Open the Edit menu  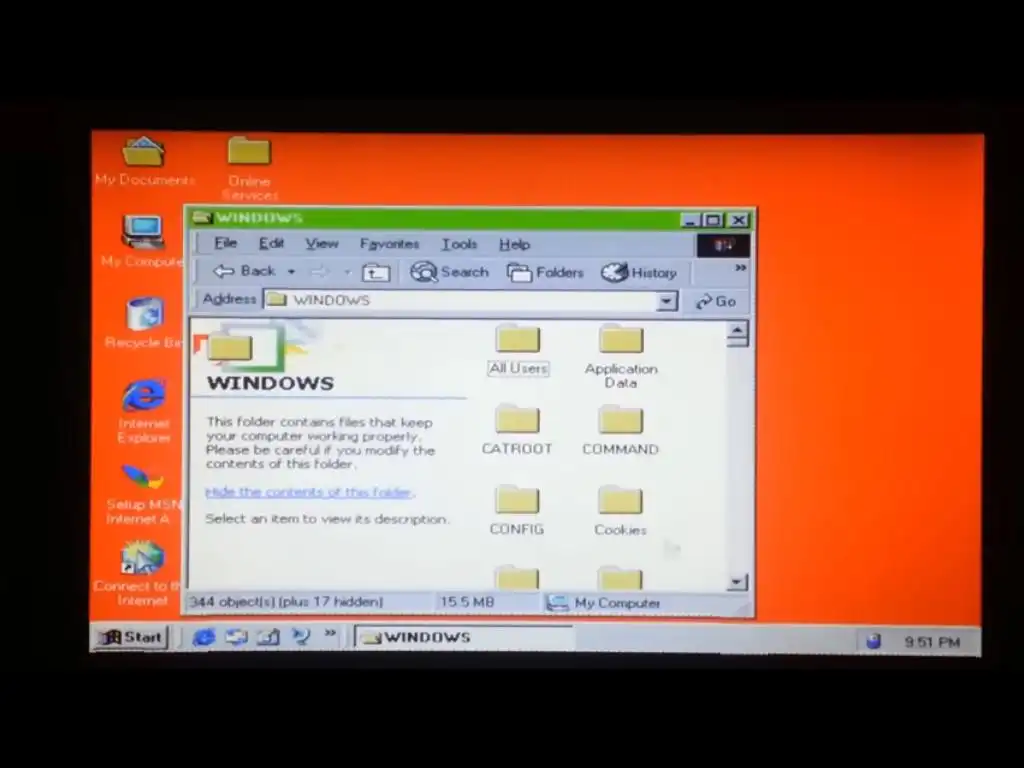tap(271, 244)
